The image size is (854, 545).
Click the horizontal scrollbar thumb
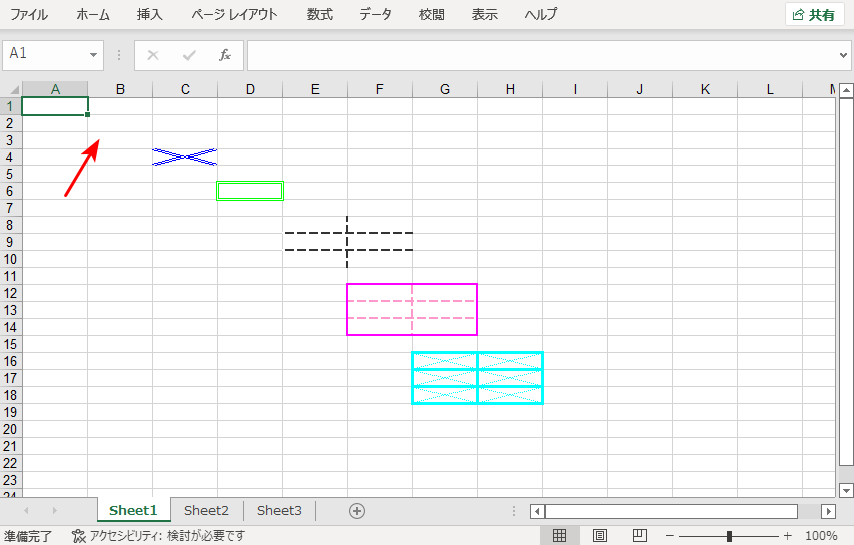pos(671,511)
